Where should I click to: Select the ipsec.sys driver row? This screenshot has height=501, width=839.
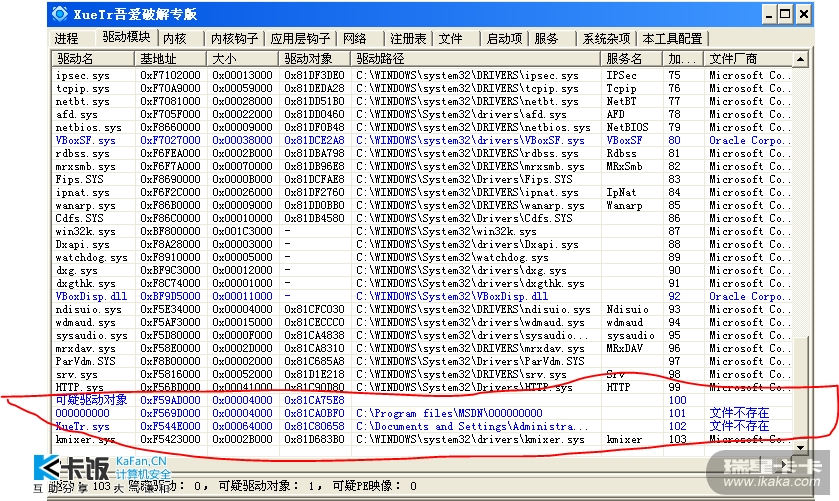(422, 75)
